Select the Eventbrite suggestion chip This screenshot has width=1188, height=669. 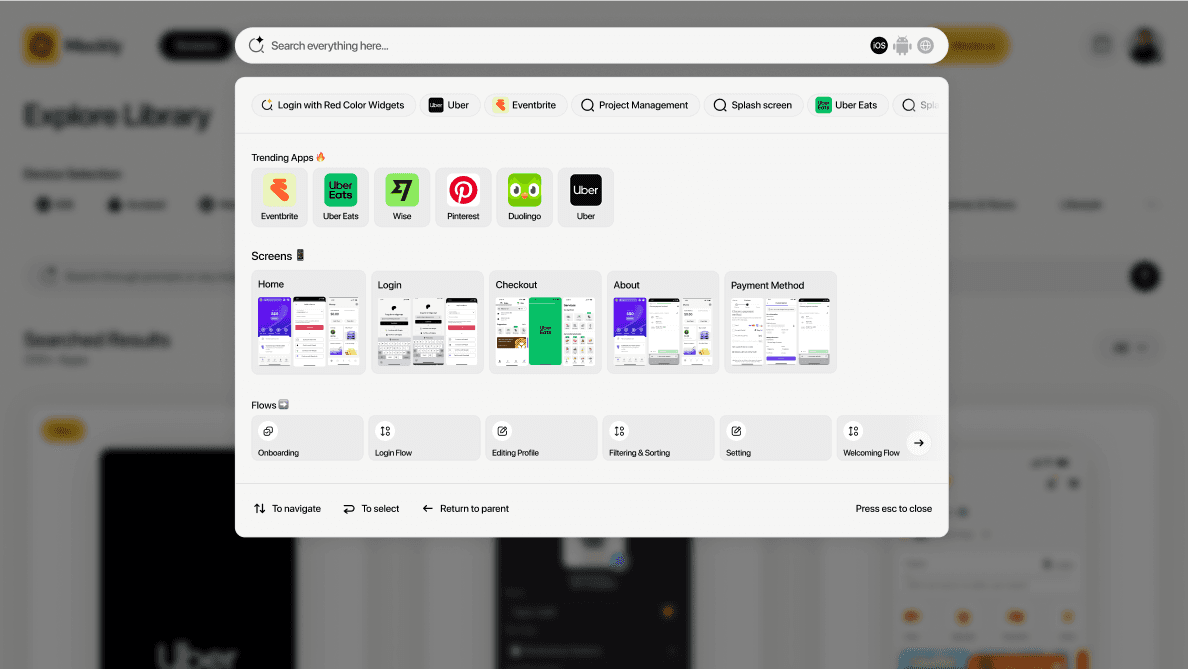[x=524, y=105]
